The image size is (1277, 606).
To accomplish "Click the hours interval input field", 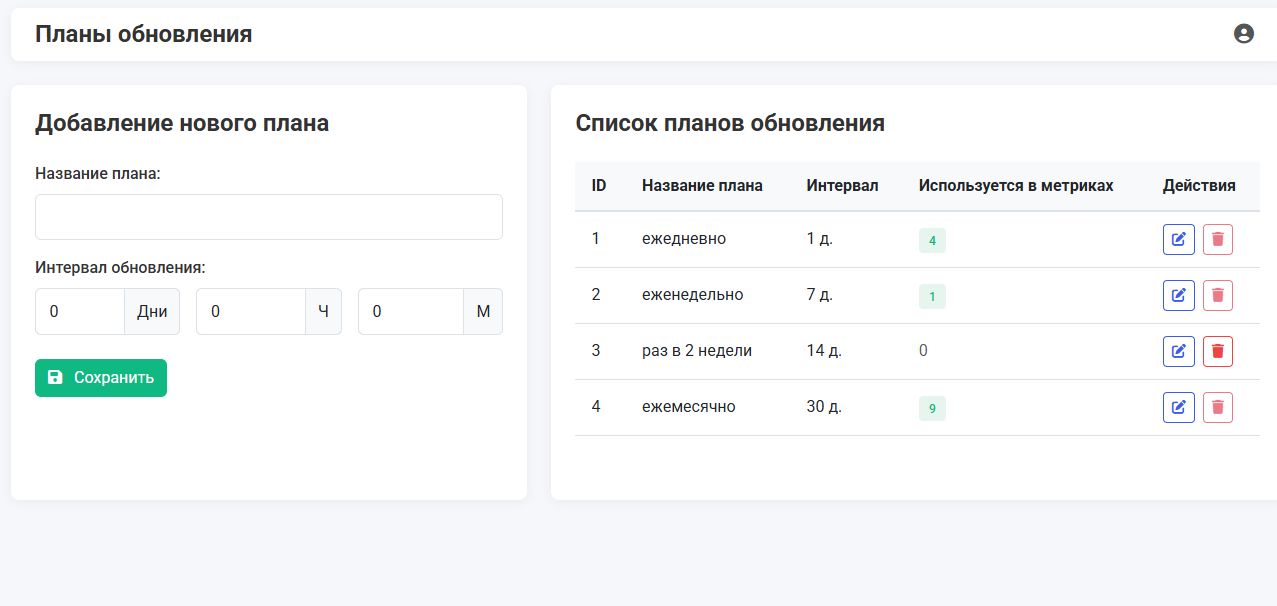I will [250, 312].
